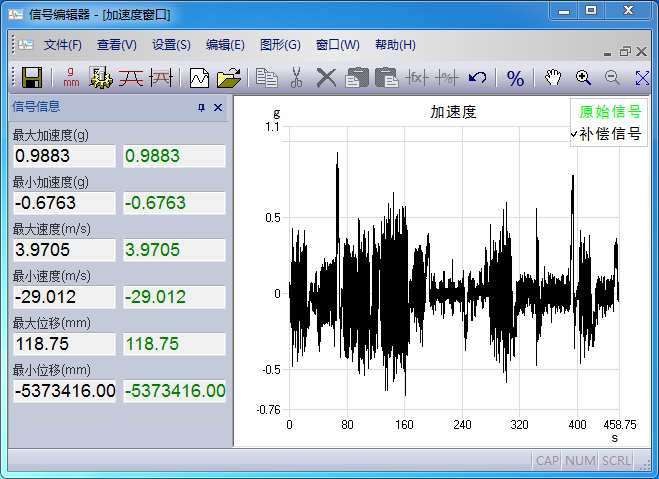Click the black max acceleration field 0.9883
Image resolution: width=659 pixels, height=479 pixels.
point(64,156)
